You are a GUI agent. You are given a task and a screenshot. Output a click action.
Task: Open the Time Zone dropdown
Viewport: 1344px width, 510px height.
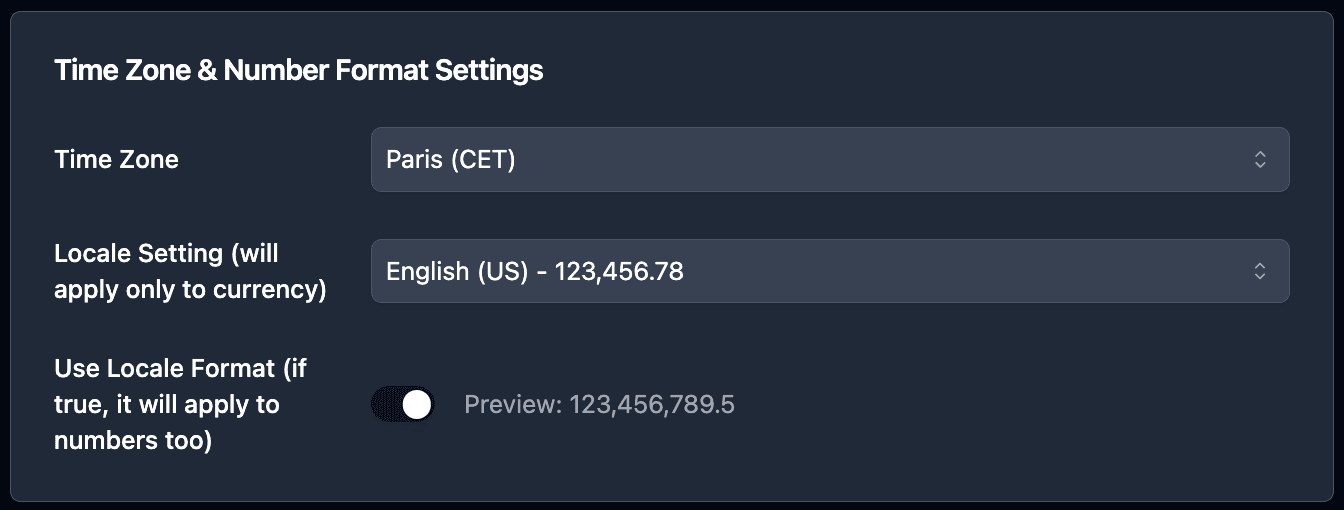tap(829, 159)
